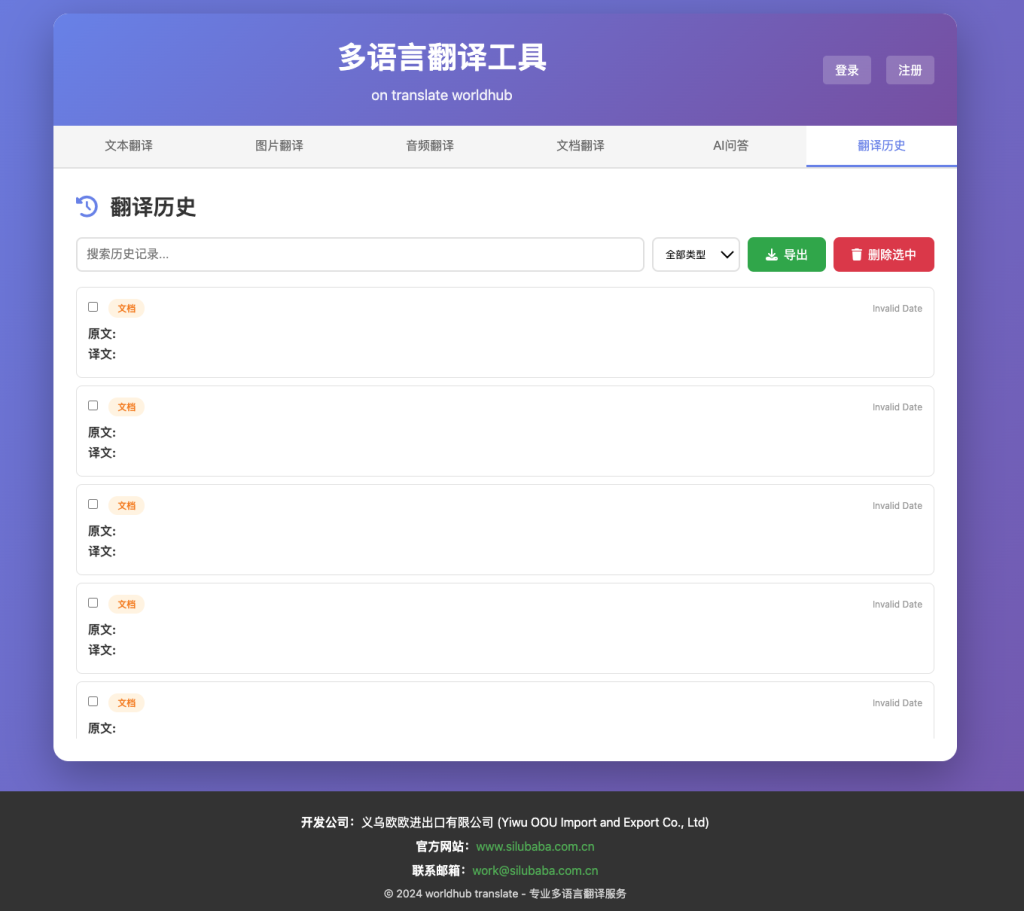Screen dimensions: 1024x911
Task: Open the 全部类型 type filter dropdown
Action: click(695, 255)
